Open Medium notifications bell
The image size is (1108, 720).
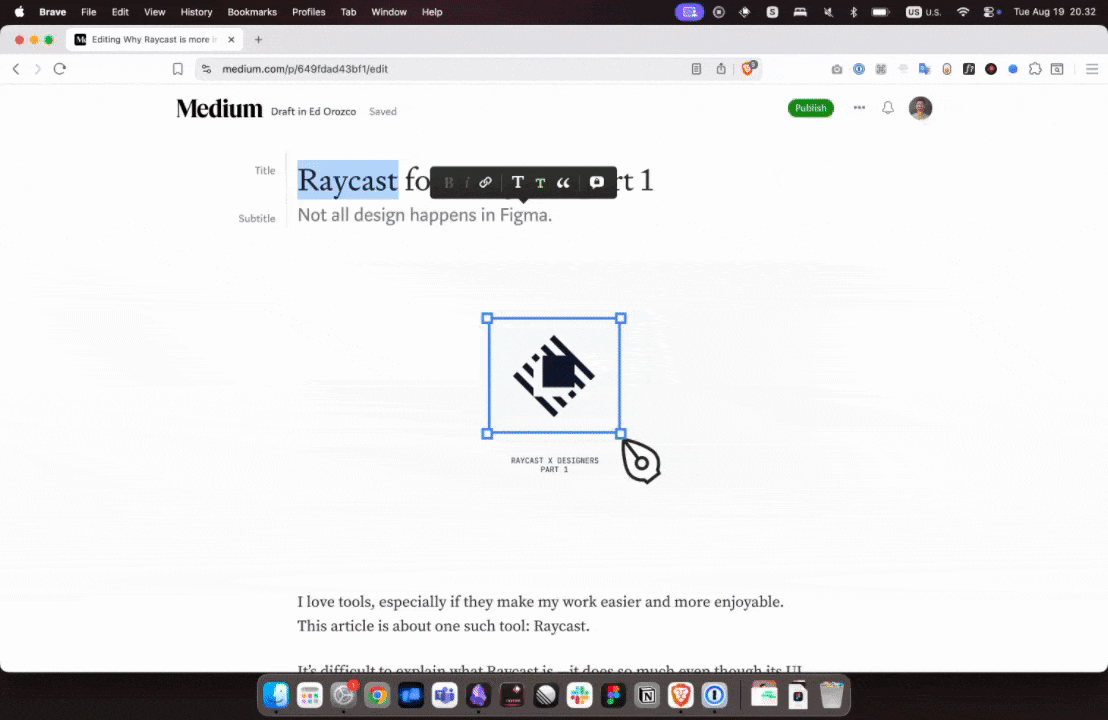888,107
